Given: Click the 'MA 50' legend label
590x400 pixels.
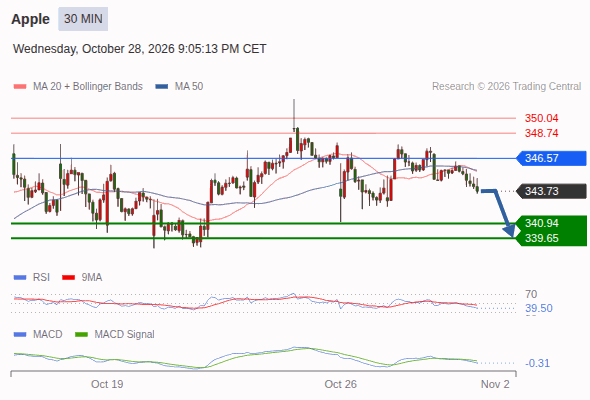Looking at the screenshot, I should click(189, 87).
